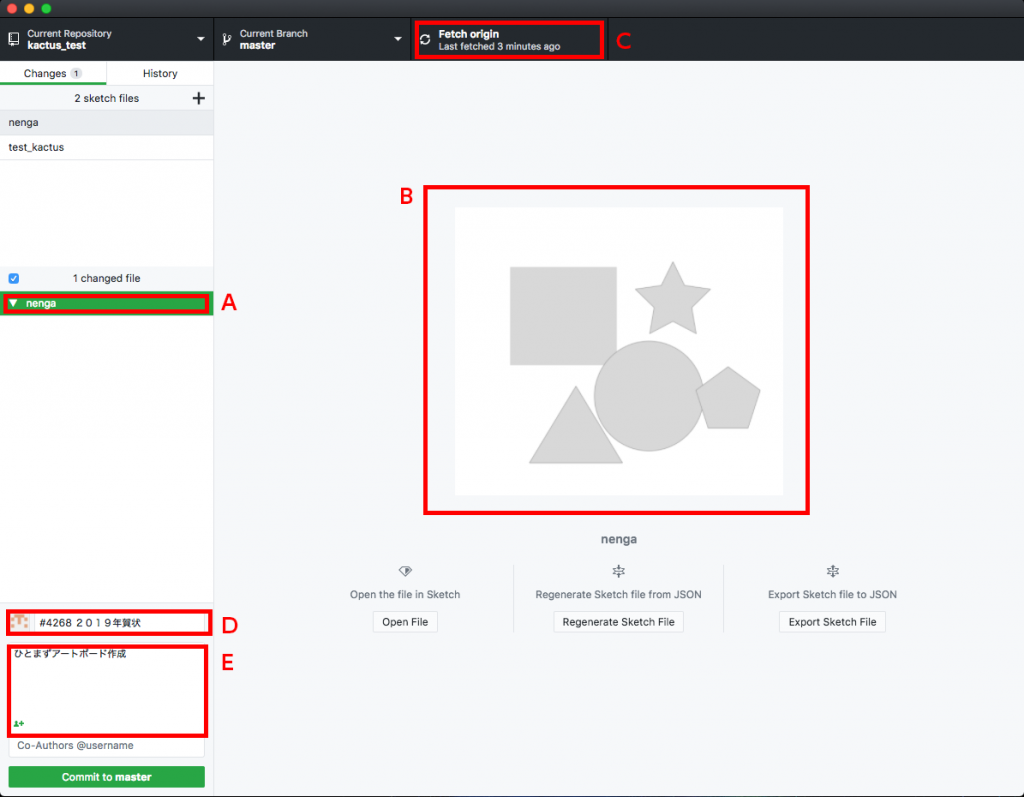The image size is (1024, 797).
Task: Collapse the nenga changed file triangle
Action: (13, 303)
